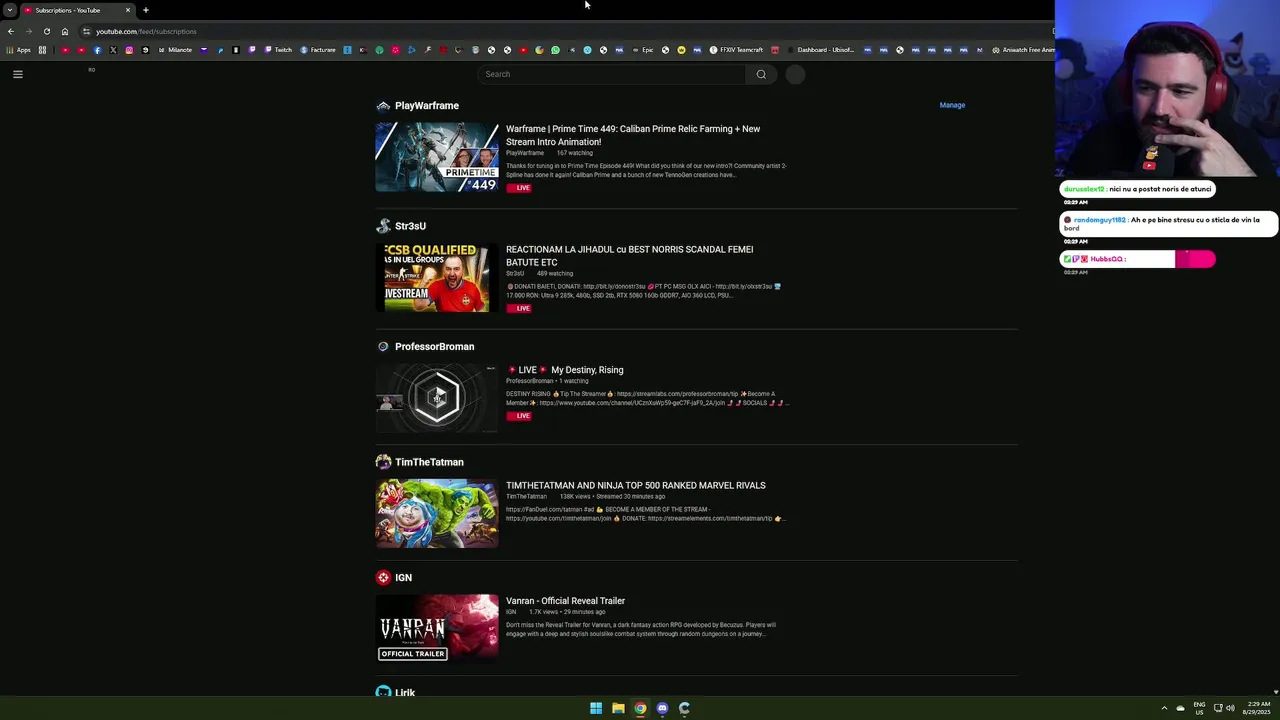Viewport: 1280px width, 720px height.
Task: Click the LIVE badge under the Str3sU video
Action: click(519, 308)
